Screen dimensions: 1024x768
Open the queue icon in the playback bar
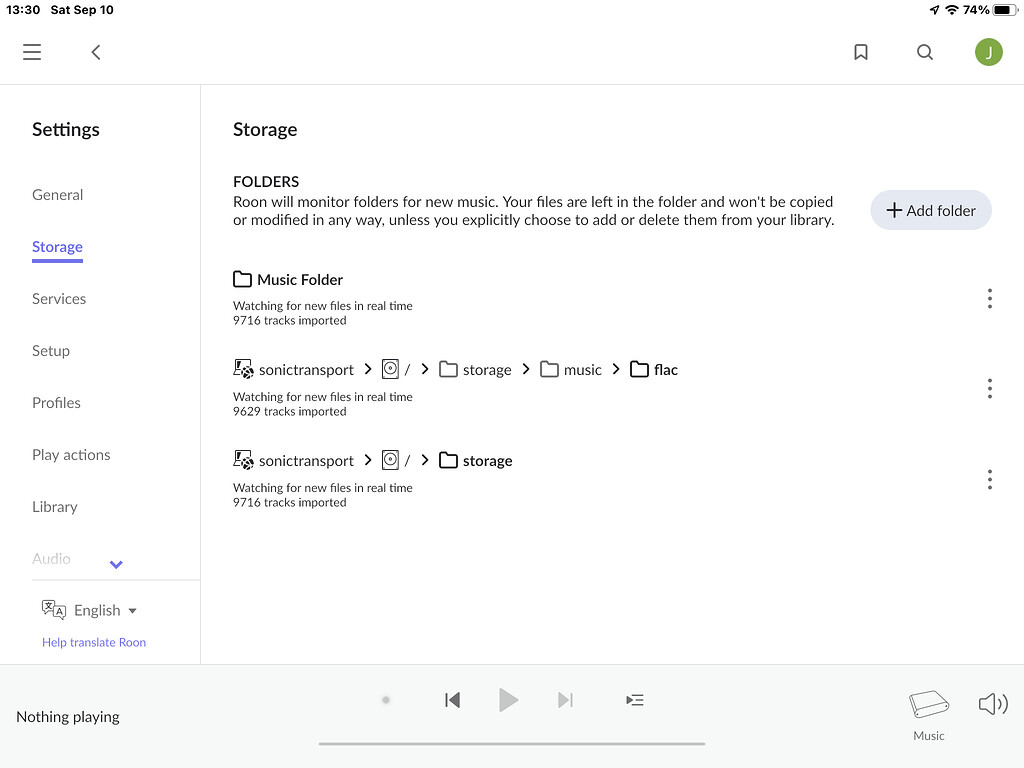[634, 700]
